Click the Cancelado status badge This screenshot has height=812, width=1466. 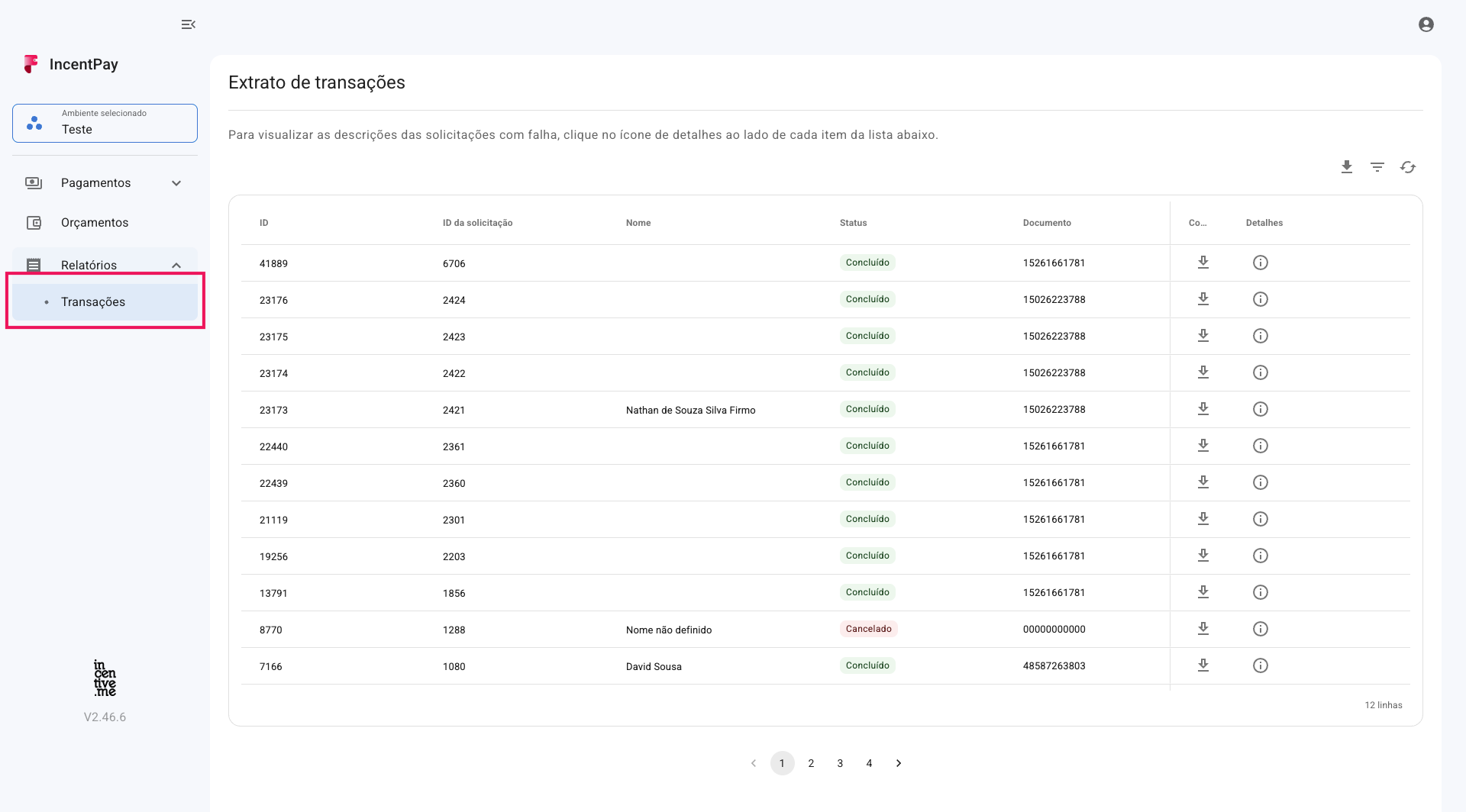(x=868, y=629)
